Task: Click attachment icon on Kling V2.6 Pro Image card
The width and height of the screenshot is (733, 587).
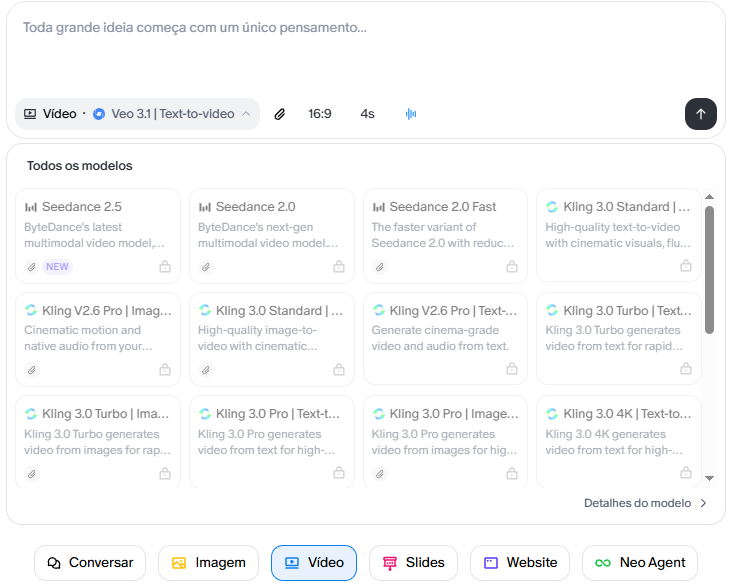Action: pyautogui.click(x=32, y=370)
